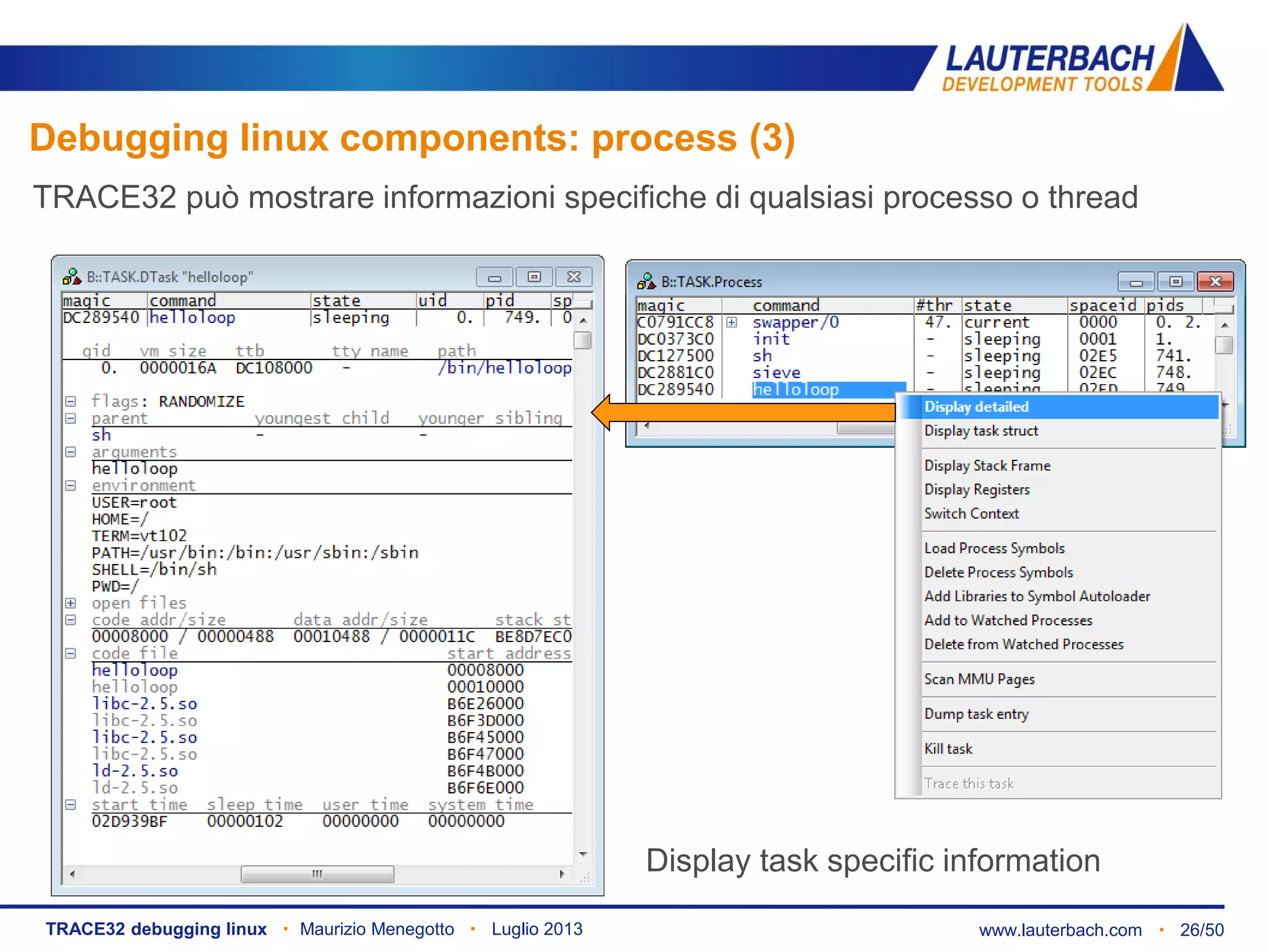The image size is (1270, 952).
Task: Click the TASK.DTask window title icon
Action: 72,276
